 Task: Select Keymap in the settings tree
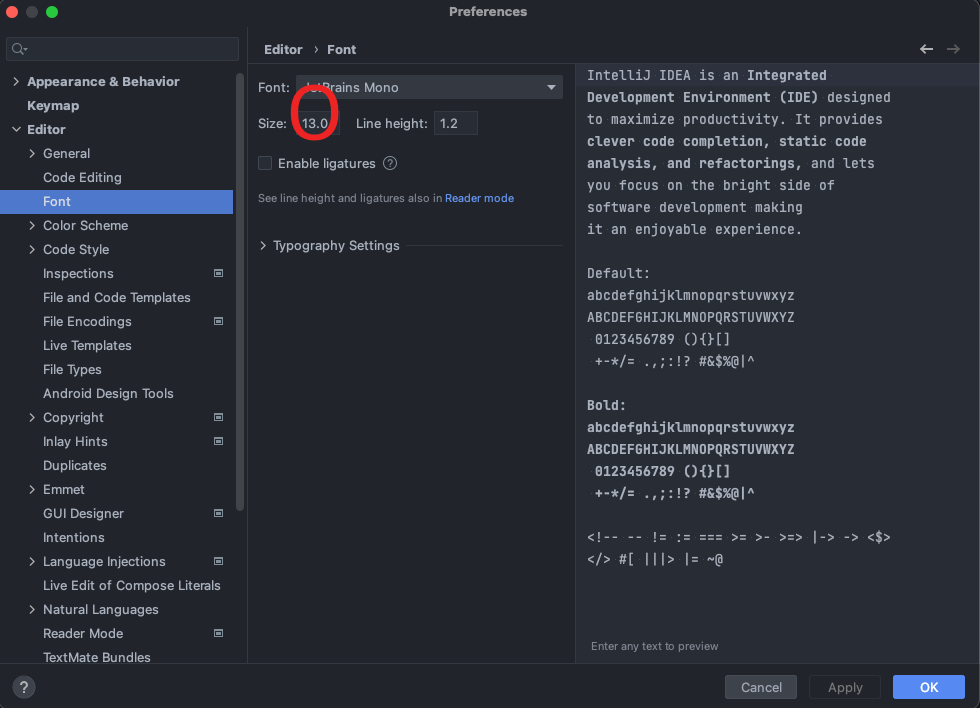click(53, 106)
